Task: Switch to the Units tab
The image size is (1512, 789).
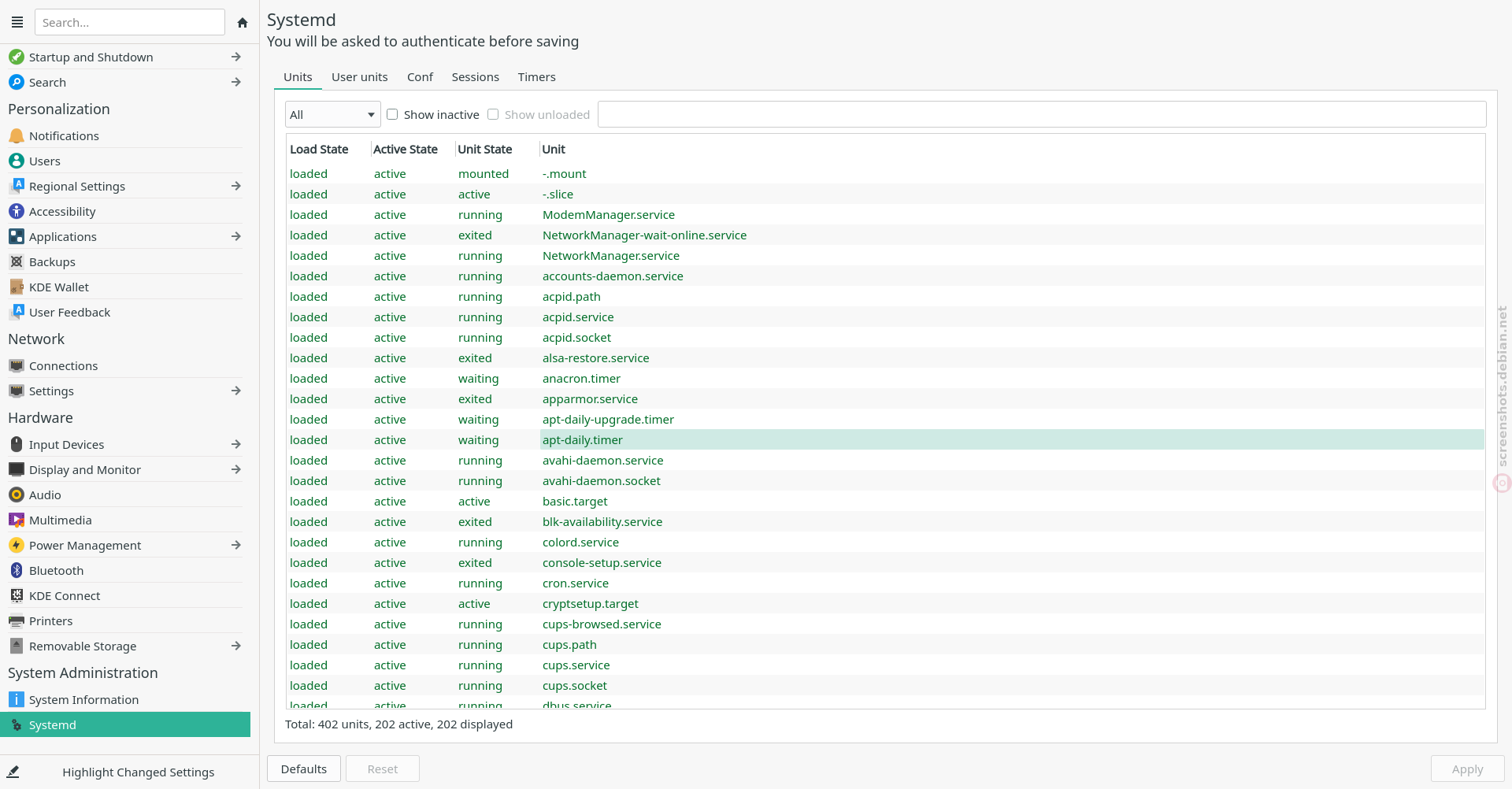Action: tap(298, 77)
